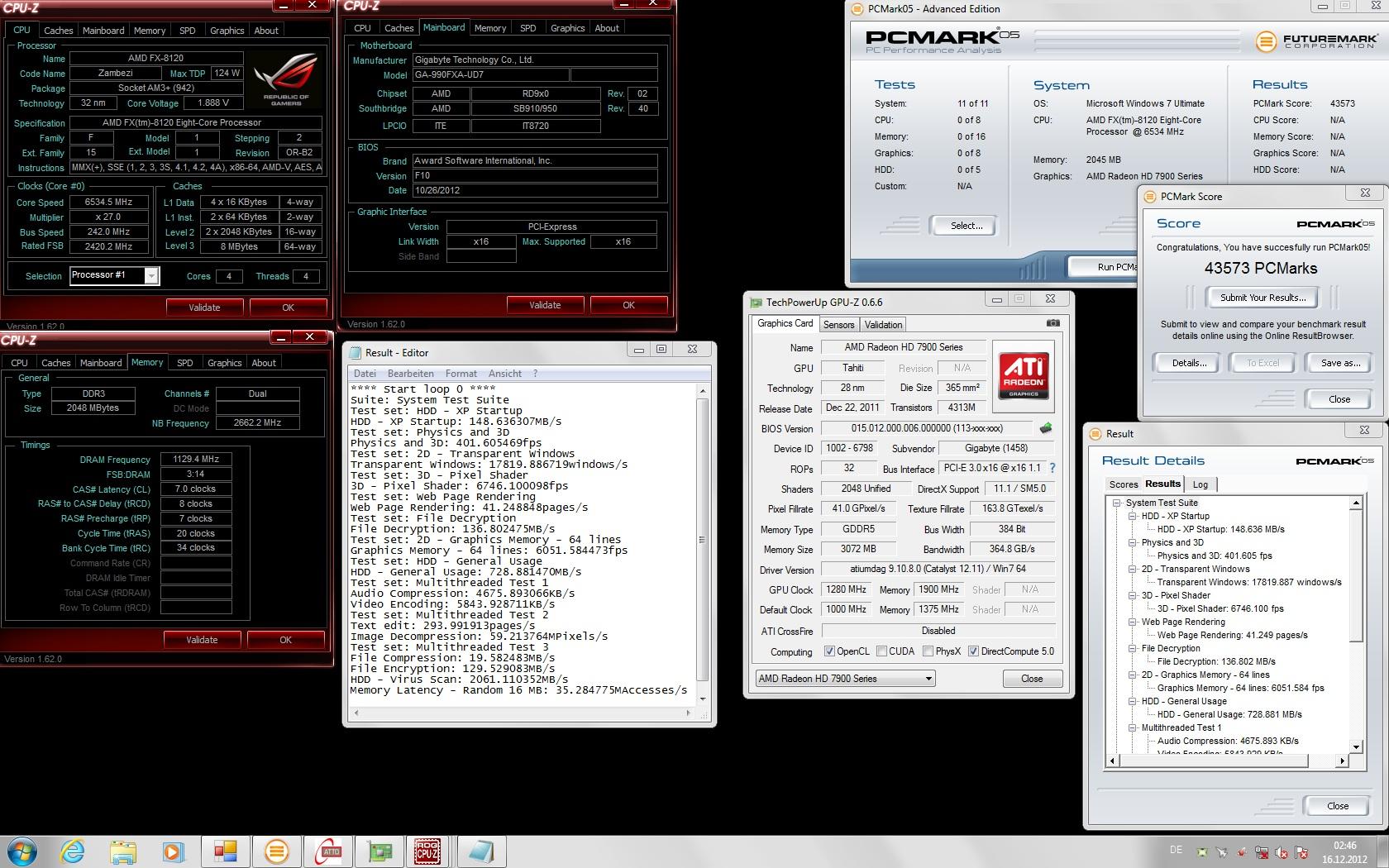Click the Bus Interface question mark in GPU-Z
Image resolution: width=1389 pixels, height=868 pixels.
1052,468
